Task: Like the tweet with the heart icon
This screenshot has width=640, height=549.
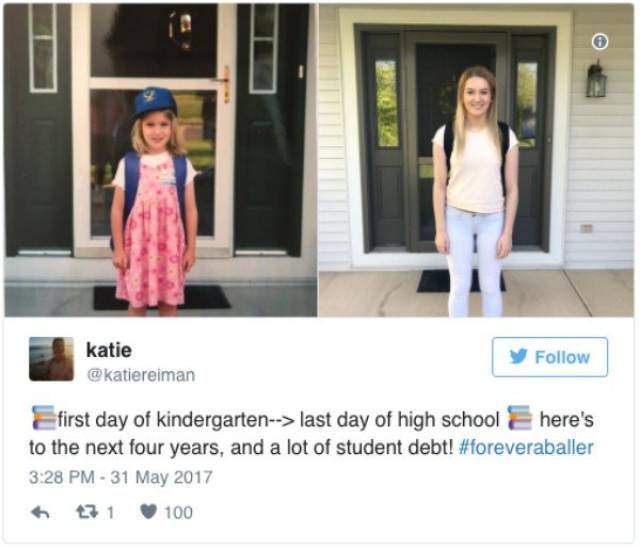Action: pos(148,512)
